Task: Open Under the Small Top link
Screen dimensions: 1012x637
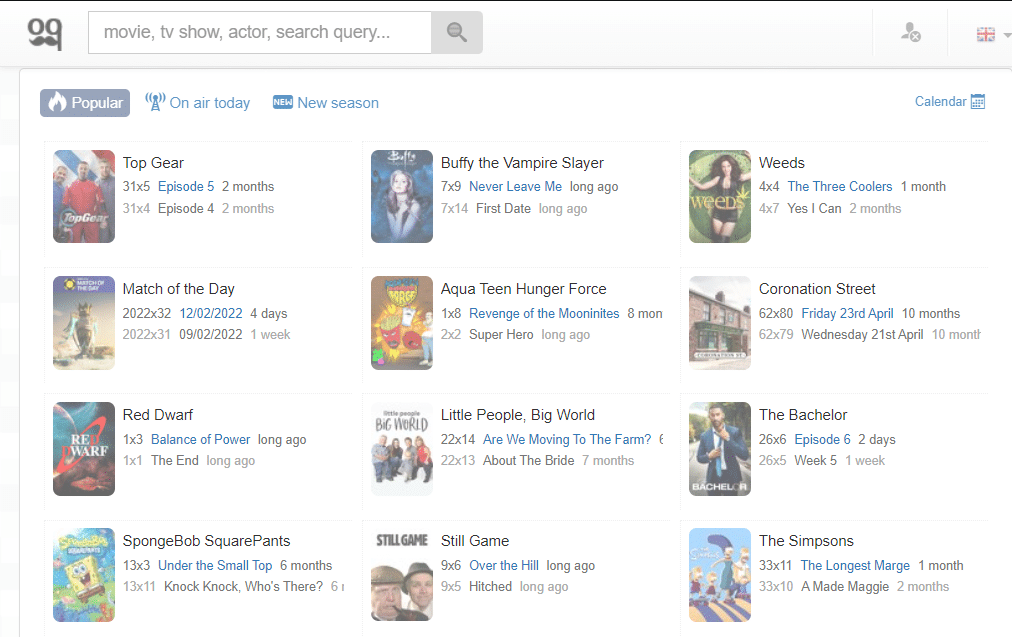Action: click(x=215, y=565)
